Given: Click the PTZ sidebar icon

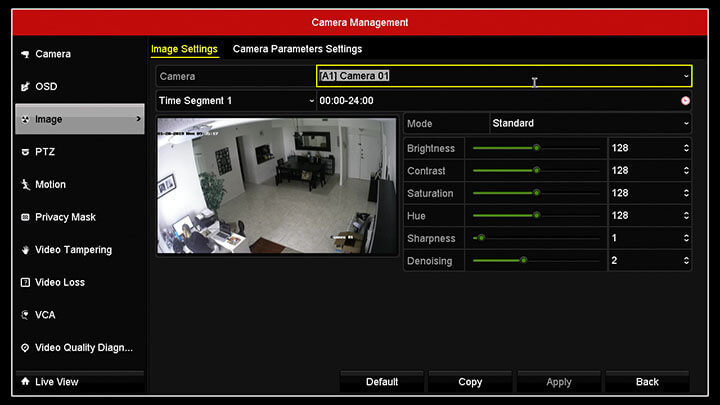Looking at the screenshot, I should (x=25, y=152).
